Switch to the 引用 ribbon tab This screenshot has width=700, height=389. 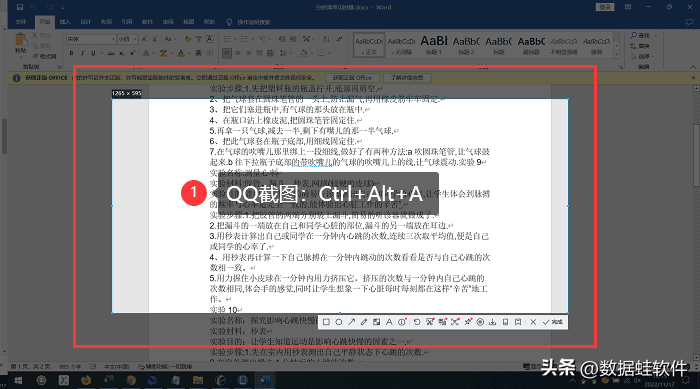(x=126, y=22)
